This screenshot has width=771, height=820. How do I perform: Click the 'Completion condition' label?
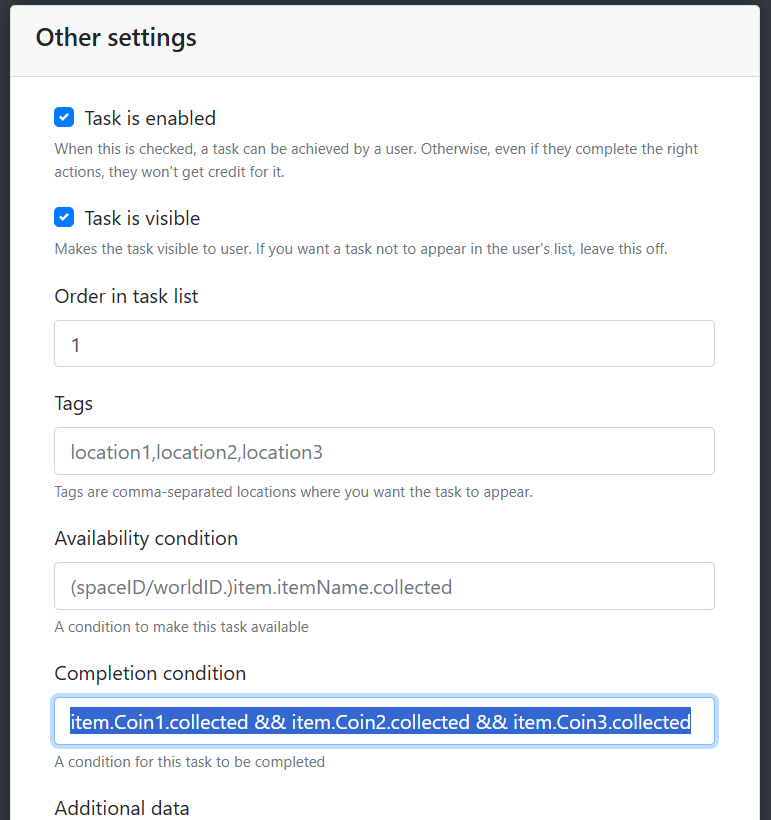coord(150,674)
